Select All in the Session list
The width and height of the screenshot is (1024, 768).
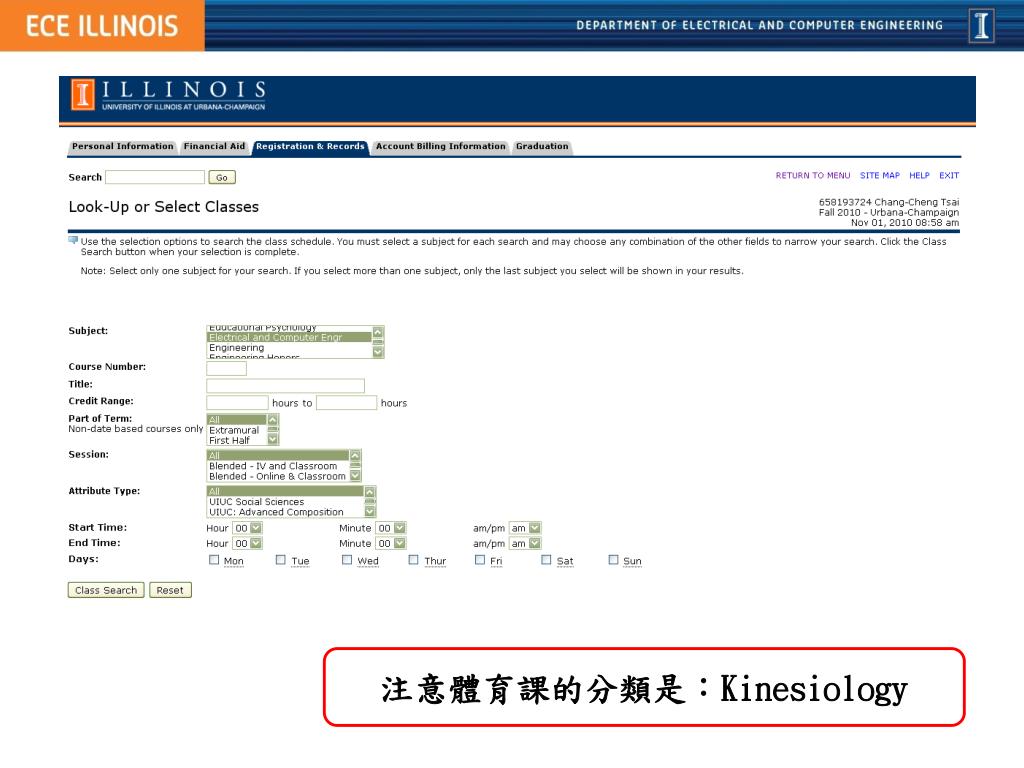[x=278, y=455]
